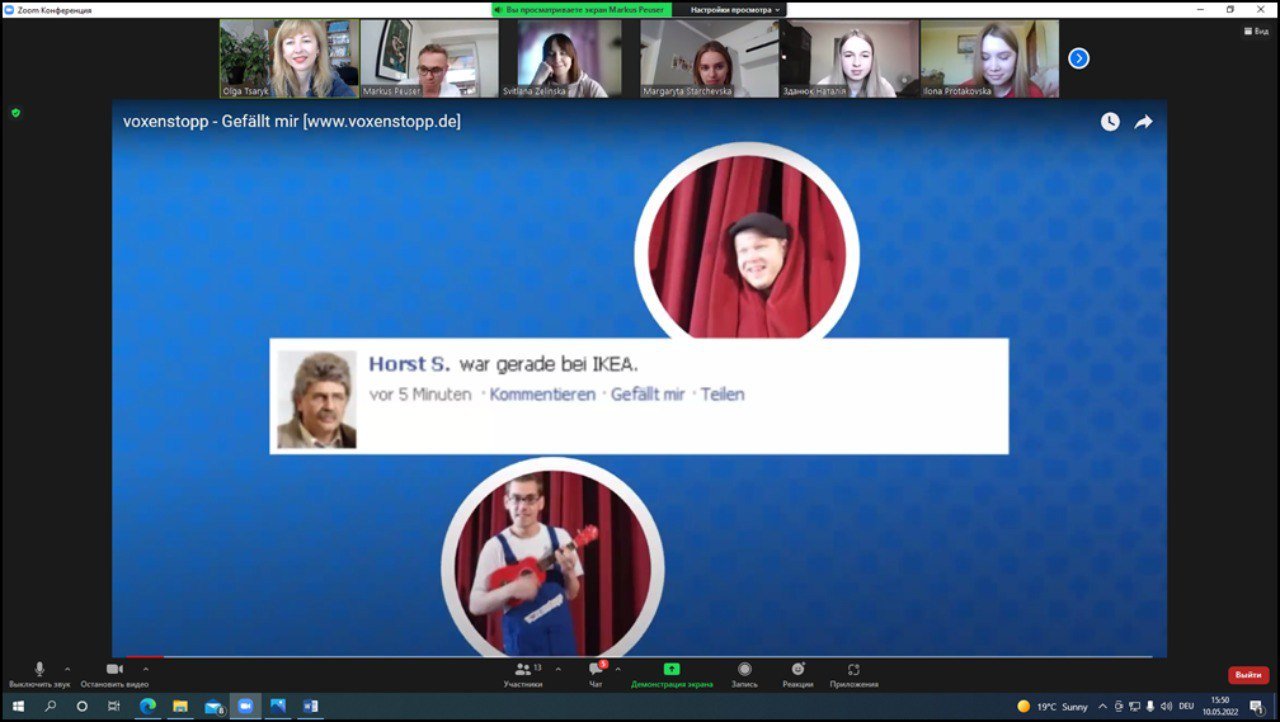Screen dimensions: 1280x722
Task: Select Svitlana Zelinska video thumbnail
Action: click(569, 58)
